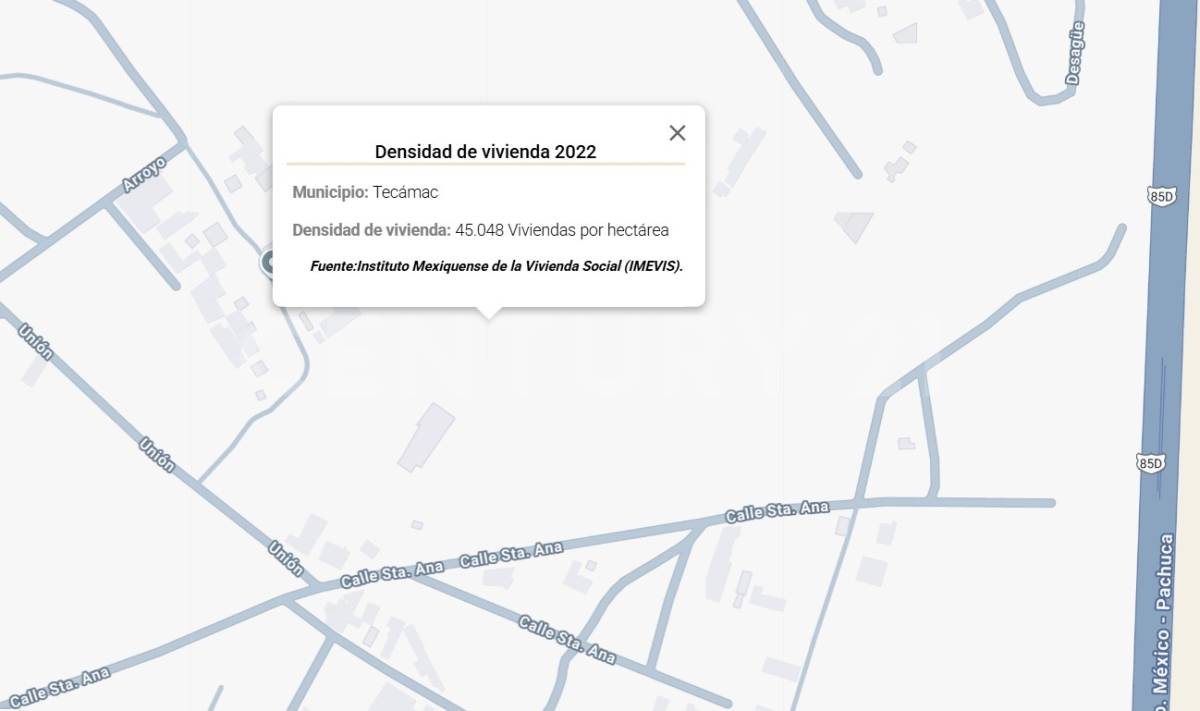Image resolution: width=1200 pixels, height=711 pixels.
Task: Close the Densidad de vivienda popup
Action: point(677,133)
